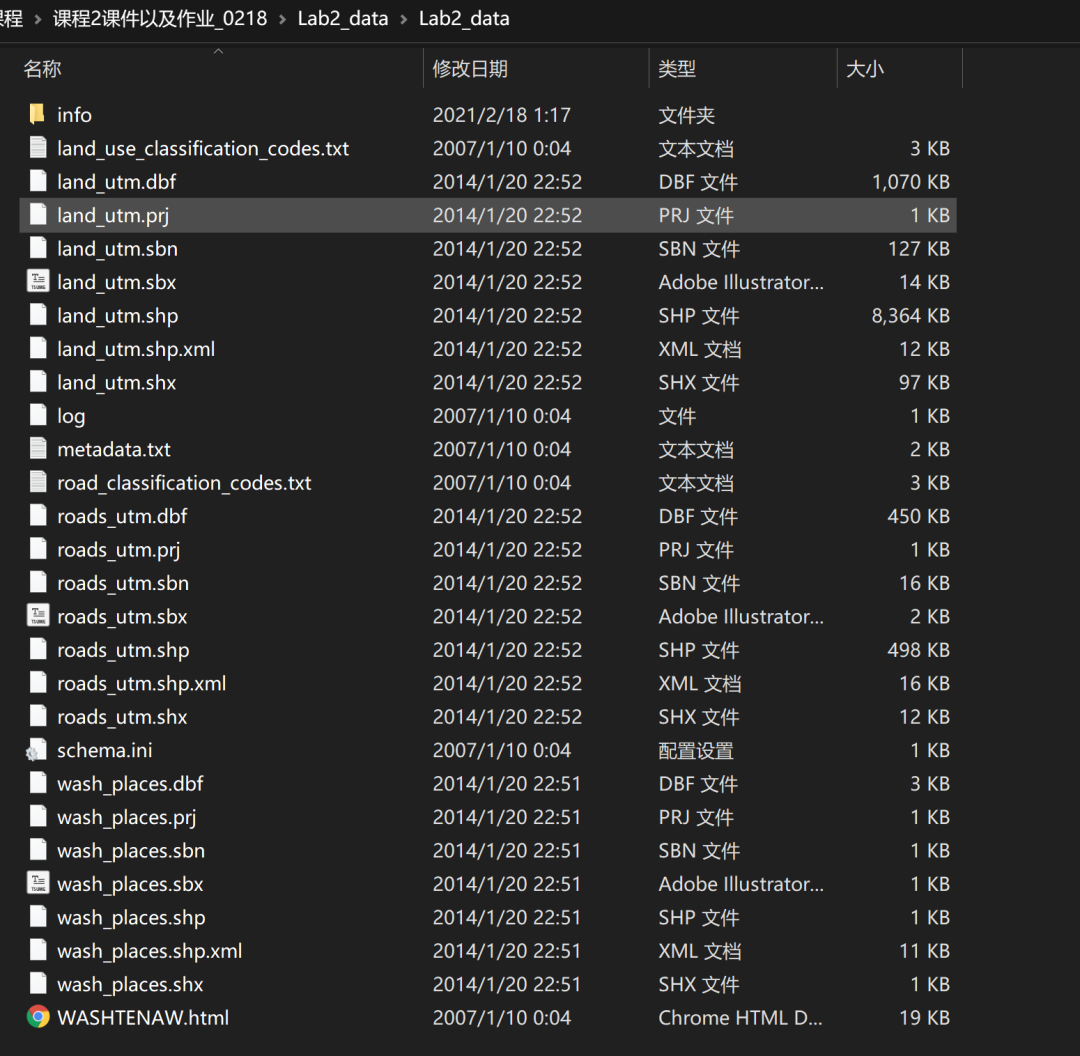Viewport: 1080px width, 1056px height.
Task: Sort files by the 名称 column header
Action: (x=42, y=69)
